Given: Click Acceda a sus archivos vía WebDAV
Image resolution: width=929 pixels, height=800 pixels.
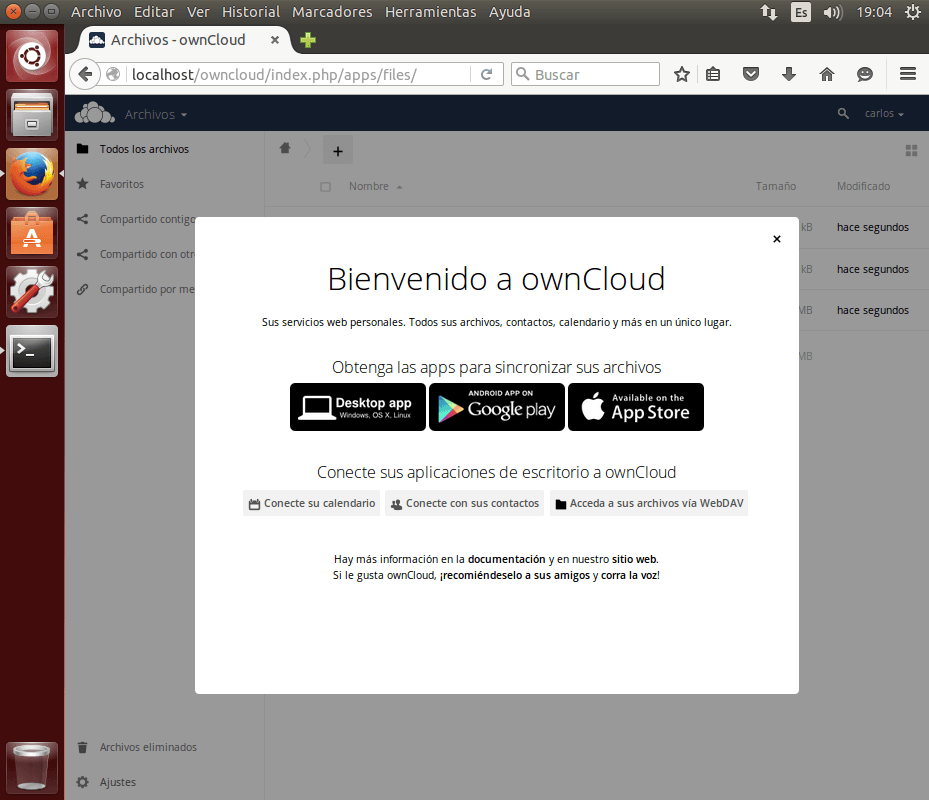Looking at the screenshot, I should pyautogui.click(x=649, y=503).
